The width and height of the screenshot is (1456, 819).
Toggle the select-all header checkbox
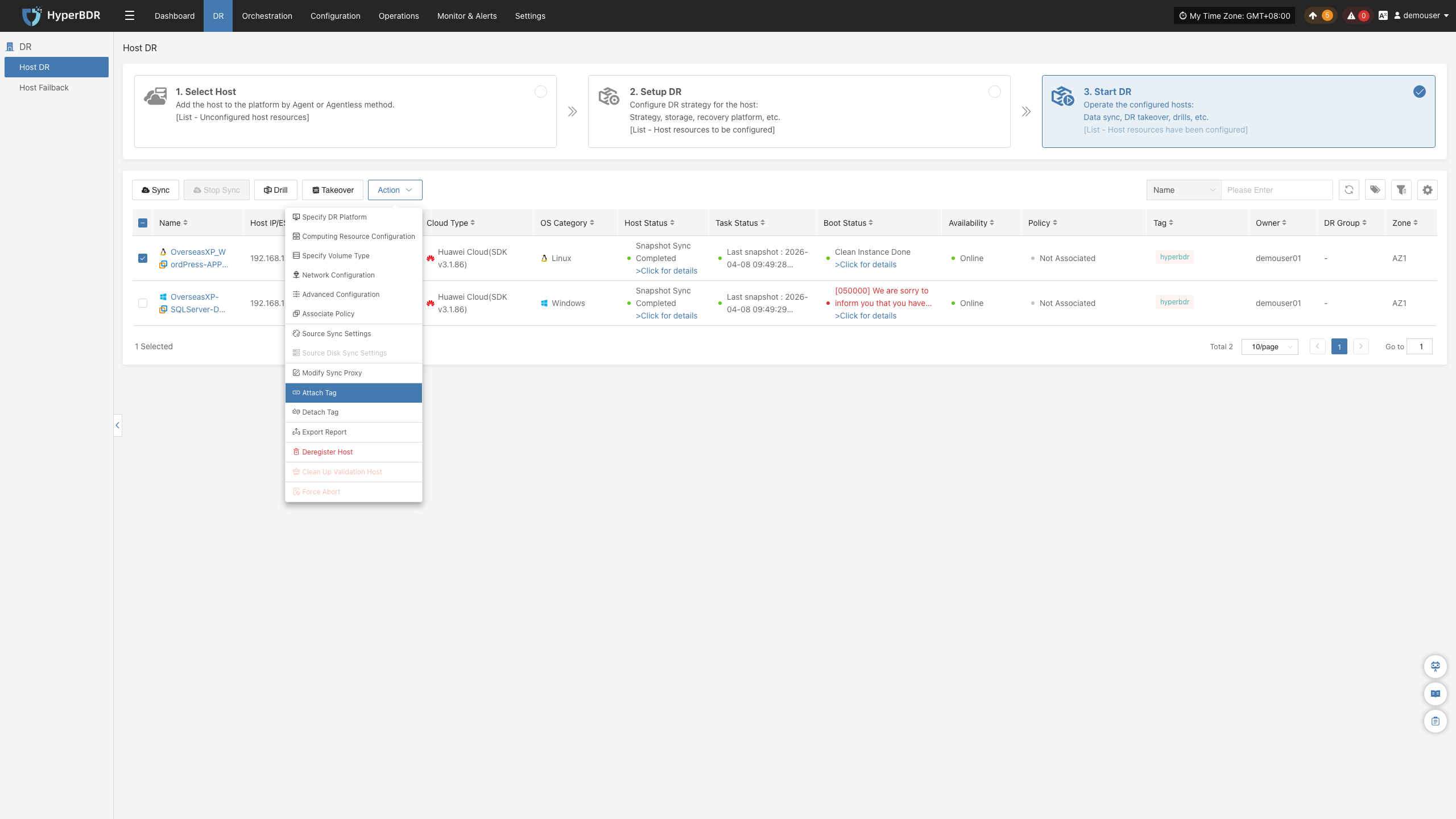pos(143,223)
